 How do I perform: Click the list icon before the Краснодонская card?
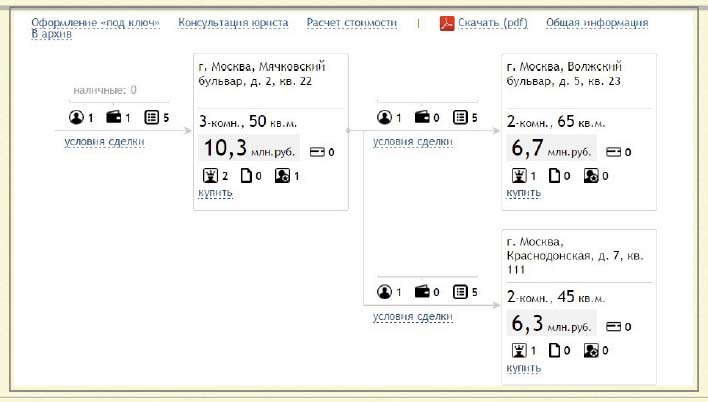460,292
